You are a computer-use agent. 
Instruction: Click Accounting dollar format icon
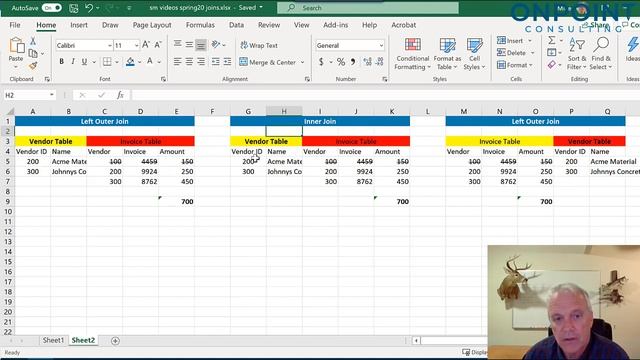(x=321, y=62)
